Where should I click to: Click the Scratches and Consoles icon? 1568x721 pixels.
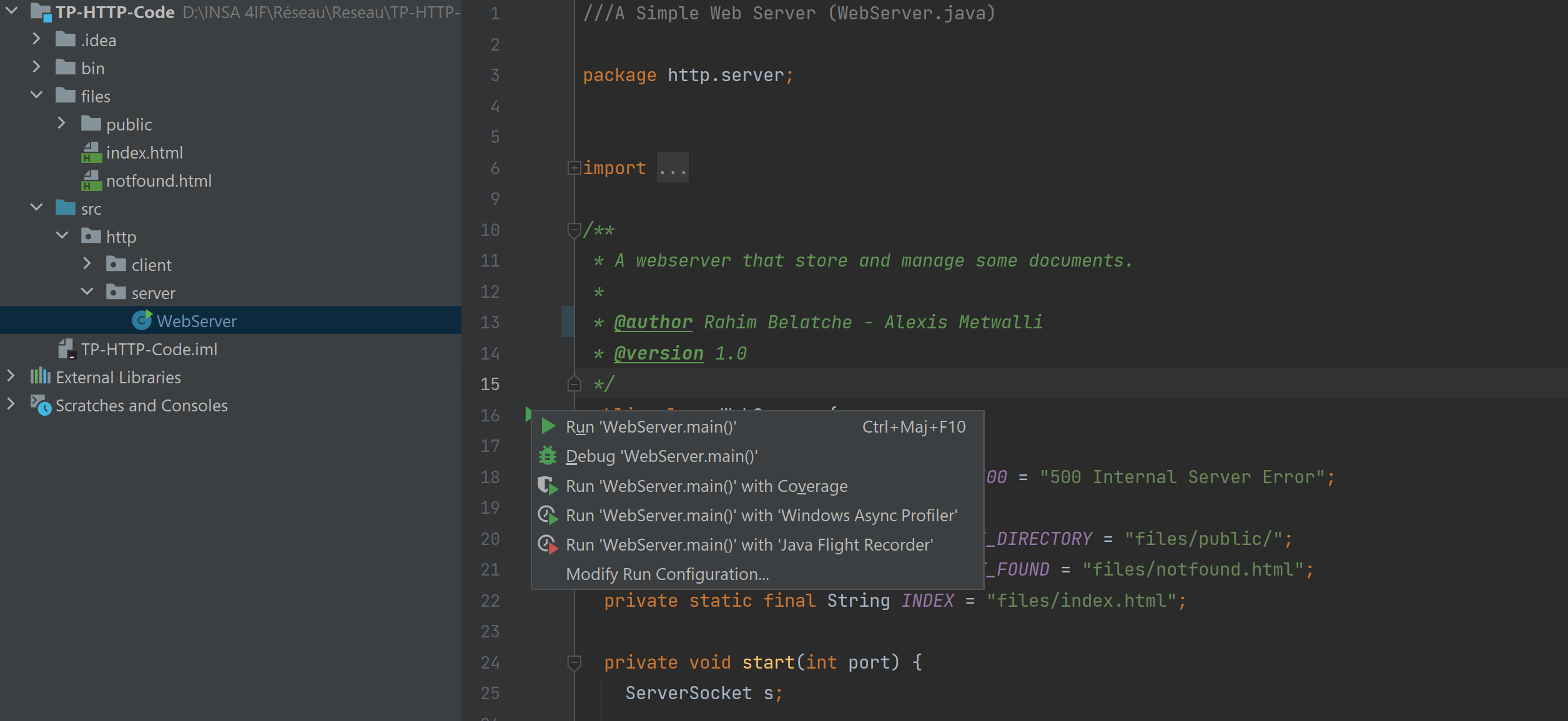[x=41, y=406]
